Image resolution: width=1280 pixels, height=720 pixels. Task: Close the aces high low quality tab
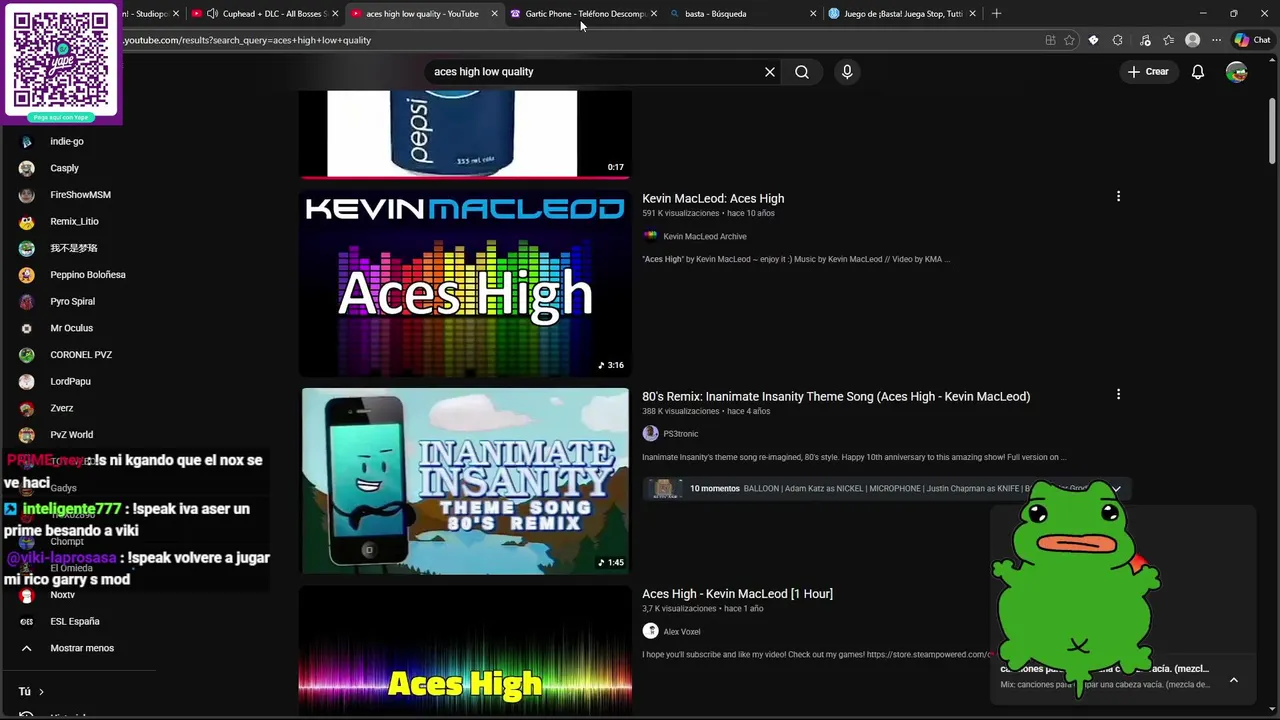494,14
